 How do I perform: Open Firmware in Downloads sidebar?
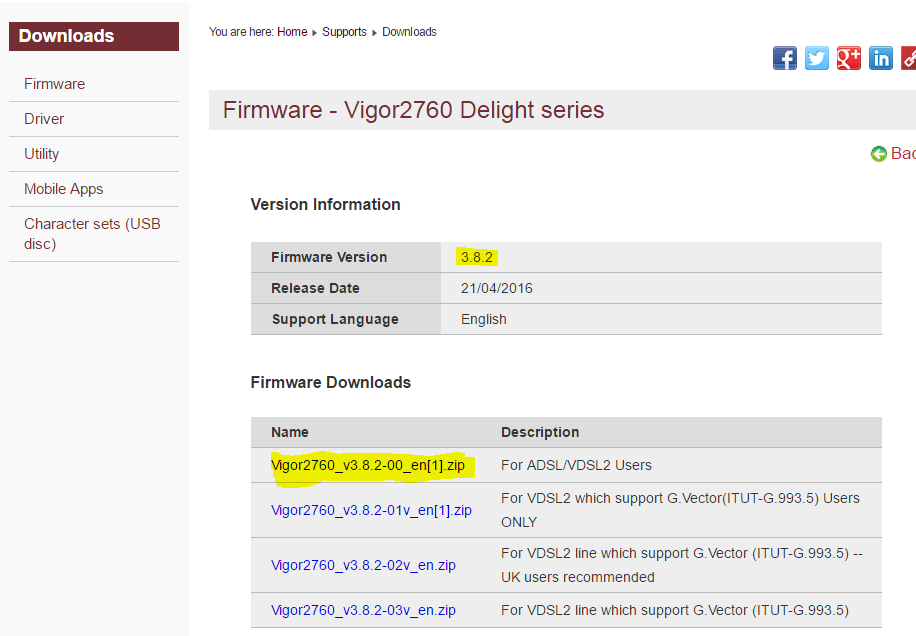coord(55,84)
